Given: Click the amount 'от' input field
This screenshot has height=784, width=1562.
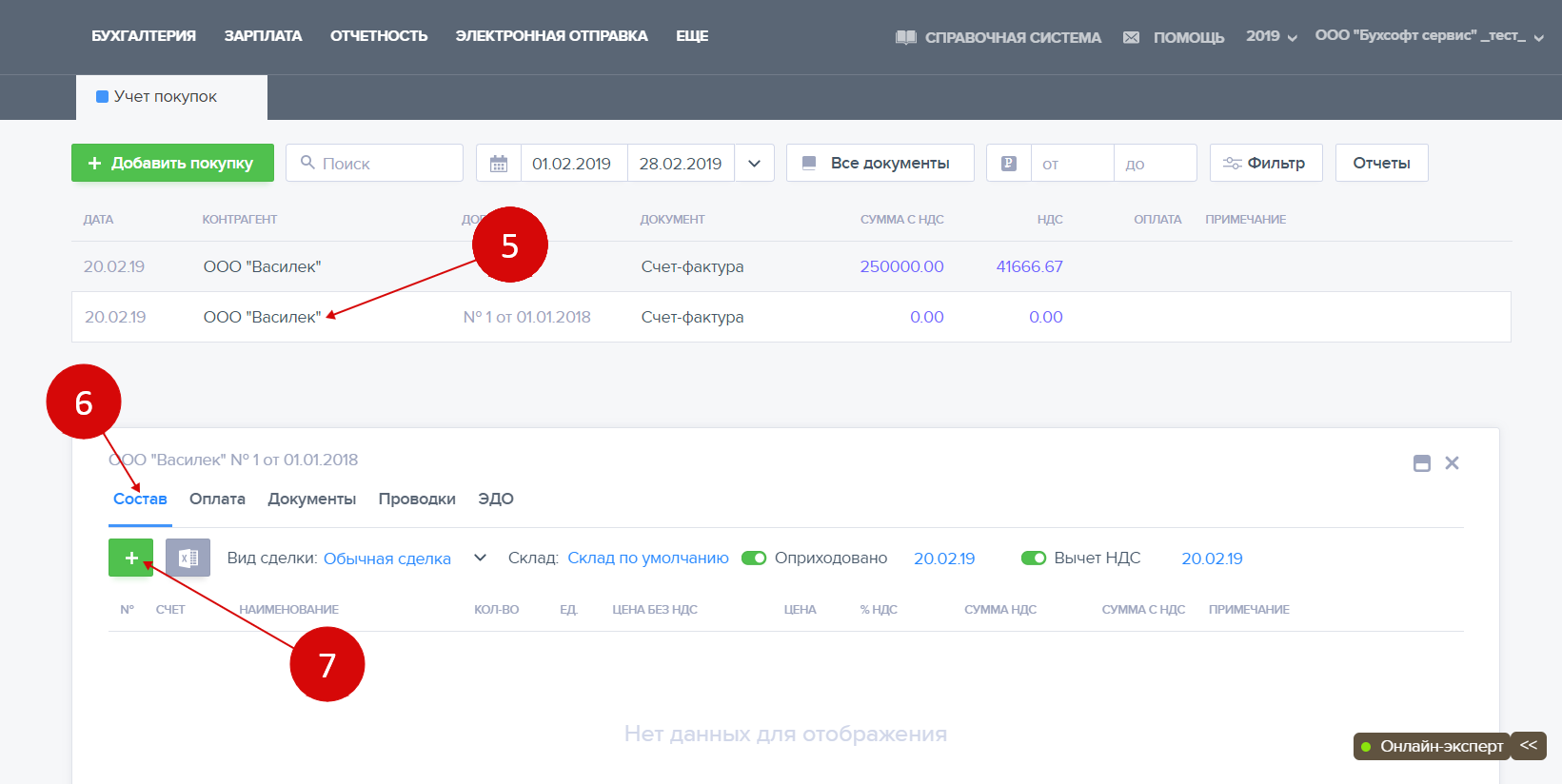Looking at the screenshot, I should [x=1072, y=164].
